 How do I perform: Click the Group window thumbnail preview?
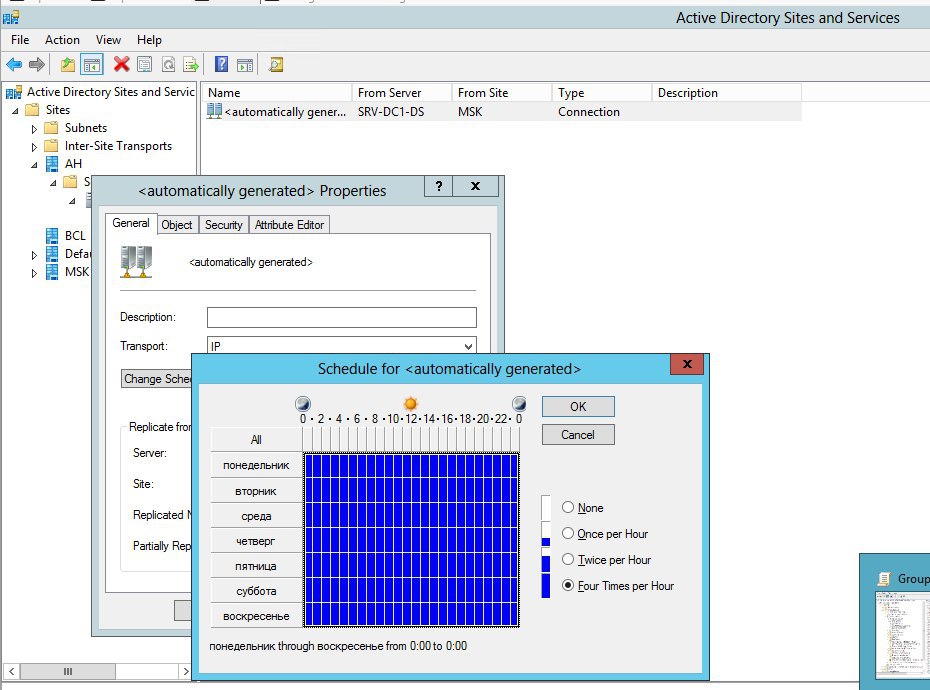(x=902, y=634)
